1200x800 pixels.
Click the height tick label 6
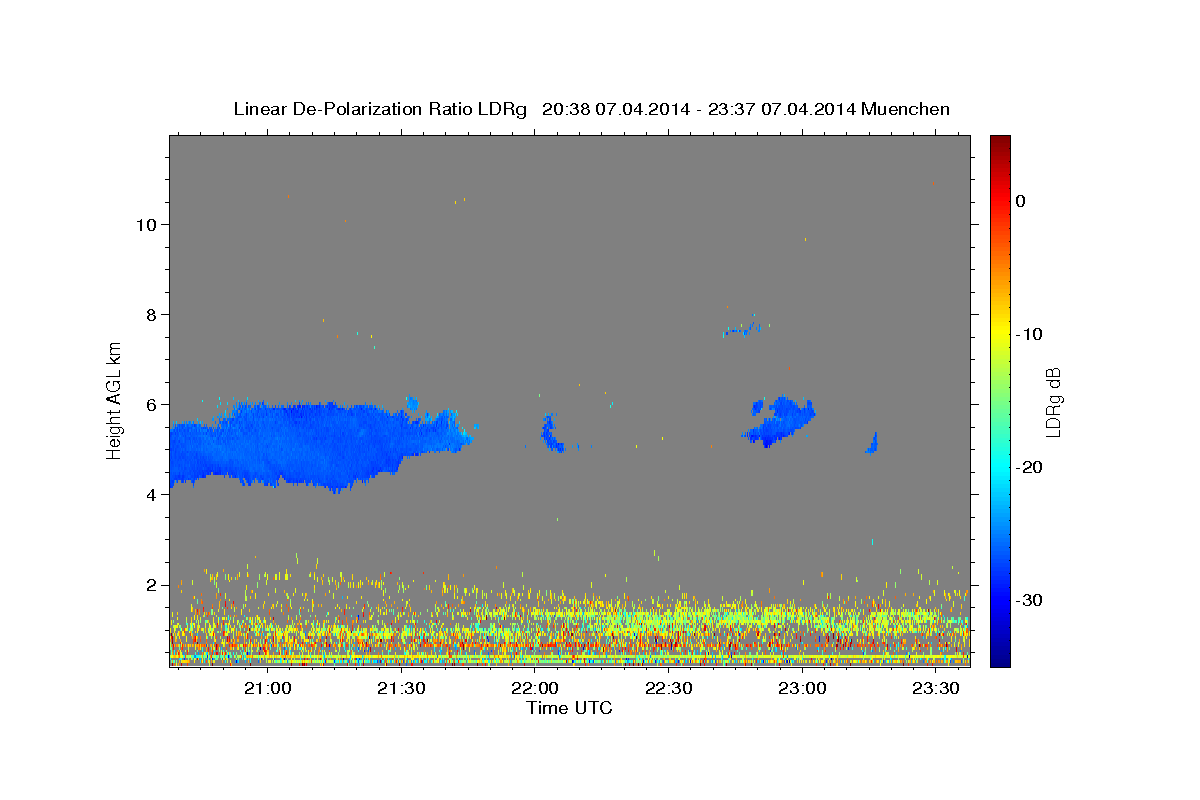click(152, 404)
